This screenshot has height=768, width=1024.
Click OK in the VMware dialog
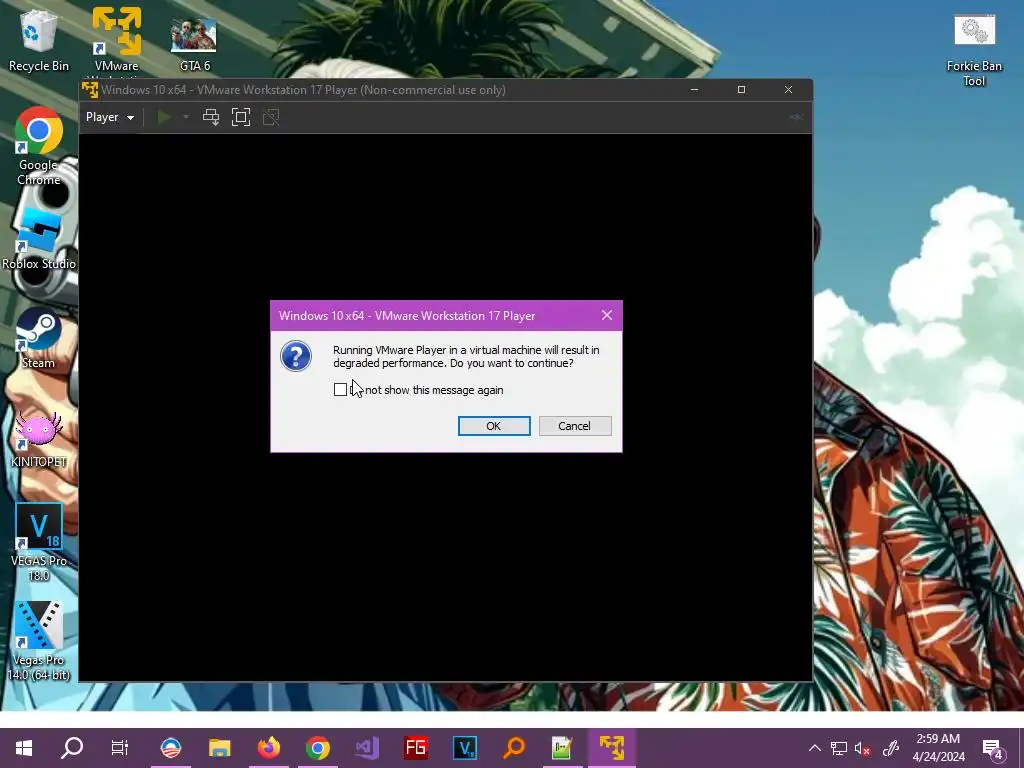point(494,426)
